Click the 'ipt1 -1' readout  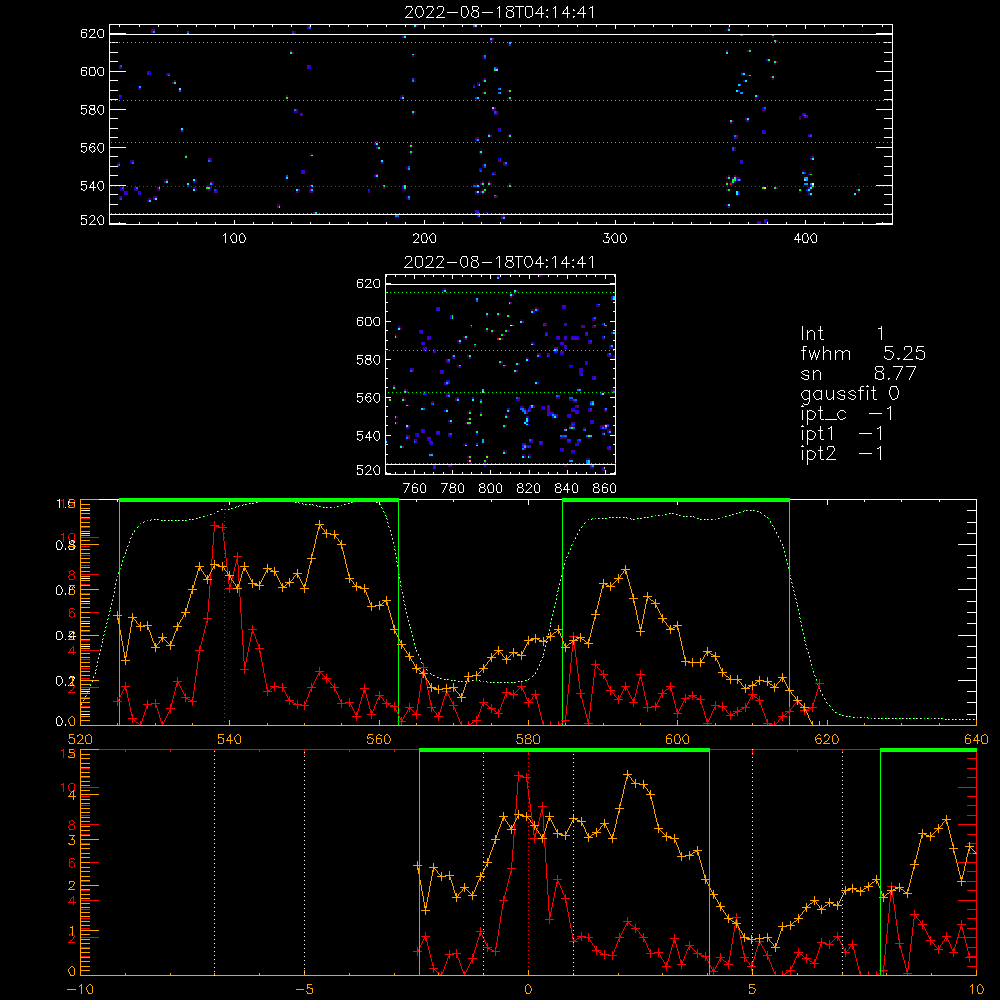(x=842, y=434)
